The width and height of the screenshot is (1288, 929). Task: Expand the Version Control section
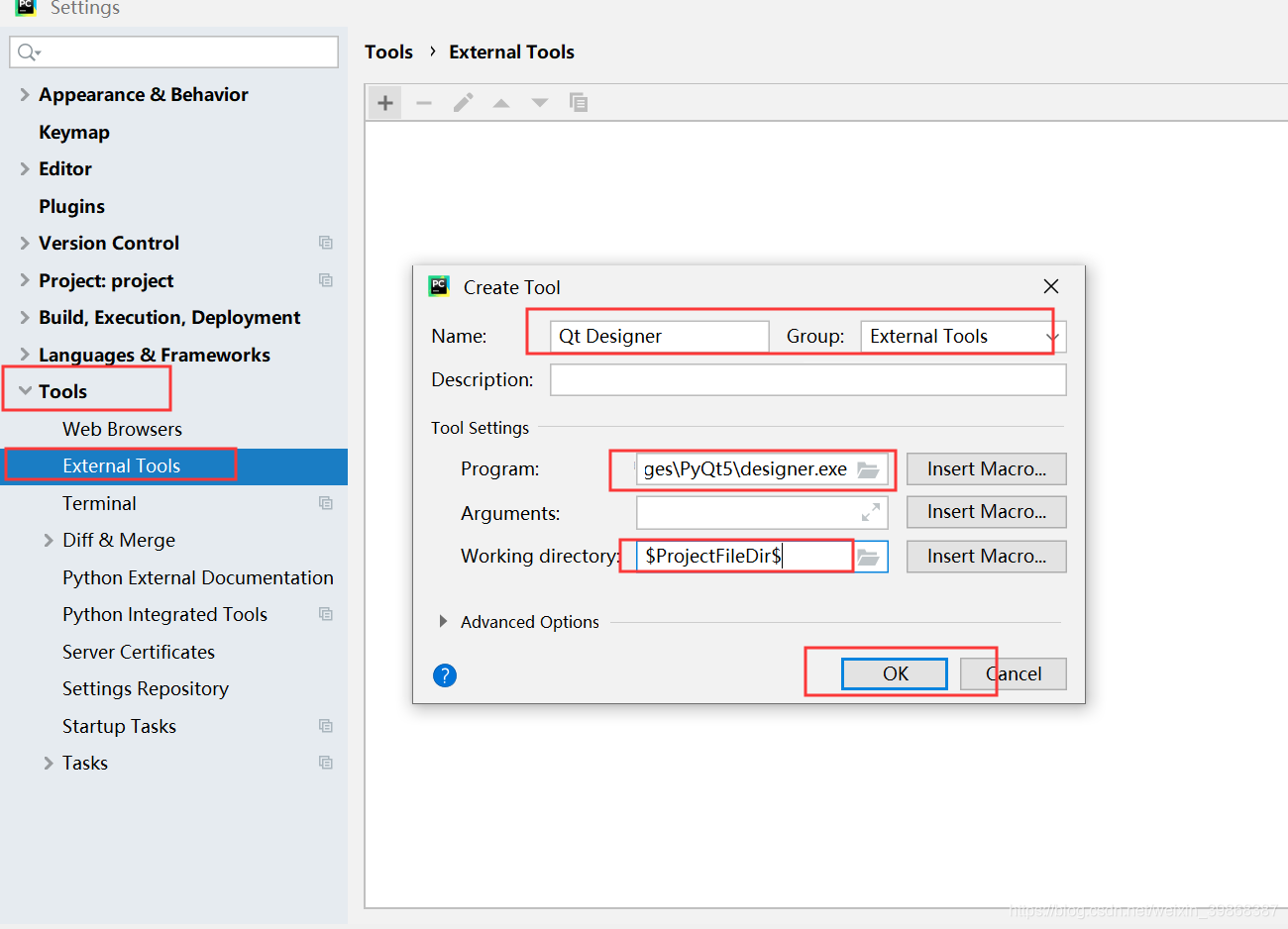[x=25, y=243]
